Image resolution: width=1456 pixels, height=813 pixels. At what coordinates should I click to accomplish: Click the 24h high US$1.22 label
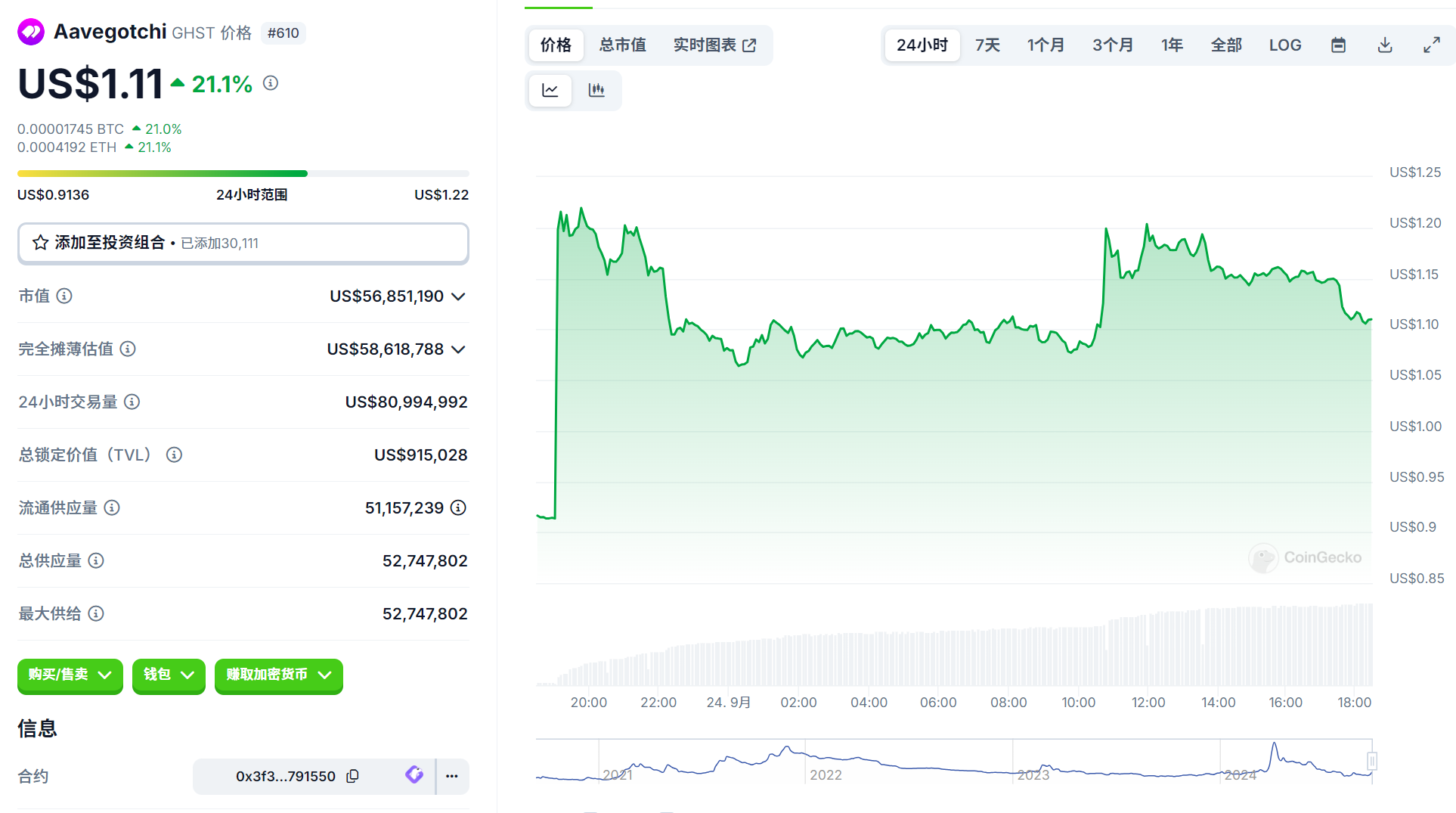[441, 195]
